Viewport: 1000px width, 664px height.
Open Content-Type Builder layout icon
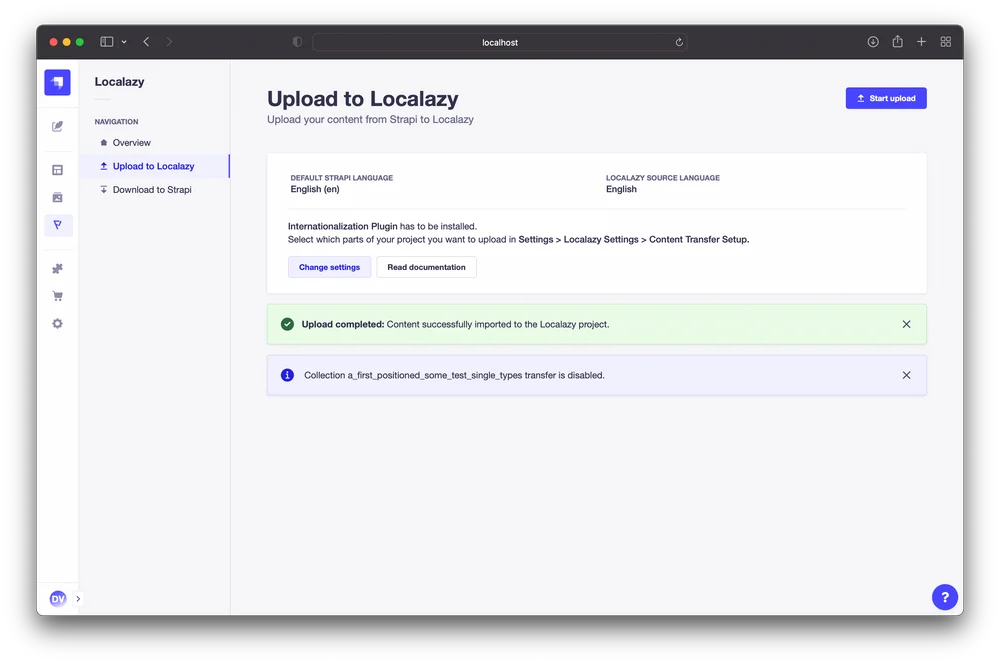point(57,170)
